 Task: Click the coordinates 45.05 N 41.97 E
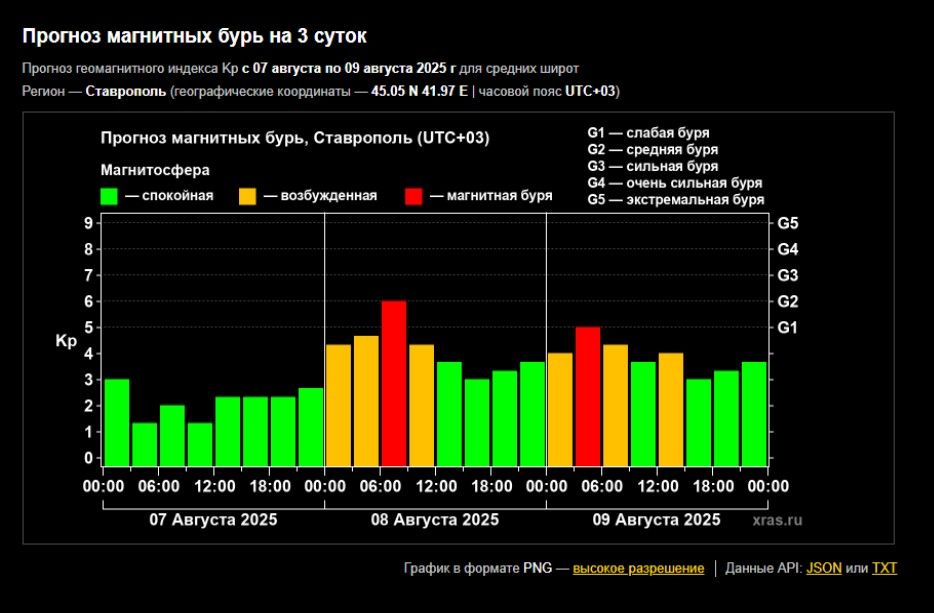click(x=419, y=92)
